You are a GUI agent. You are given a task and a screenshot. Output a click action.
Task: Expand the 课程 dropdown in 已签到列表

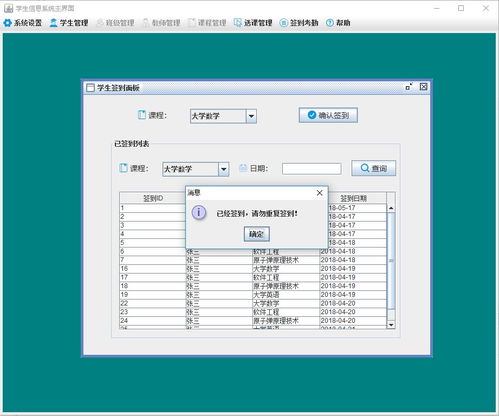tap(224, 169)
